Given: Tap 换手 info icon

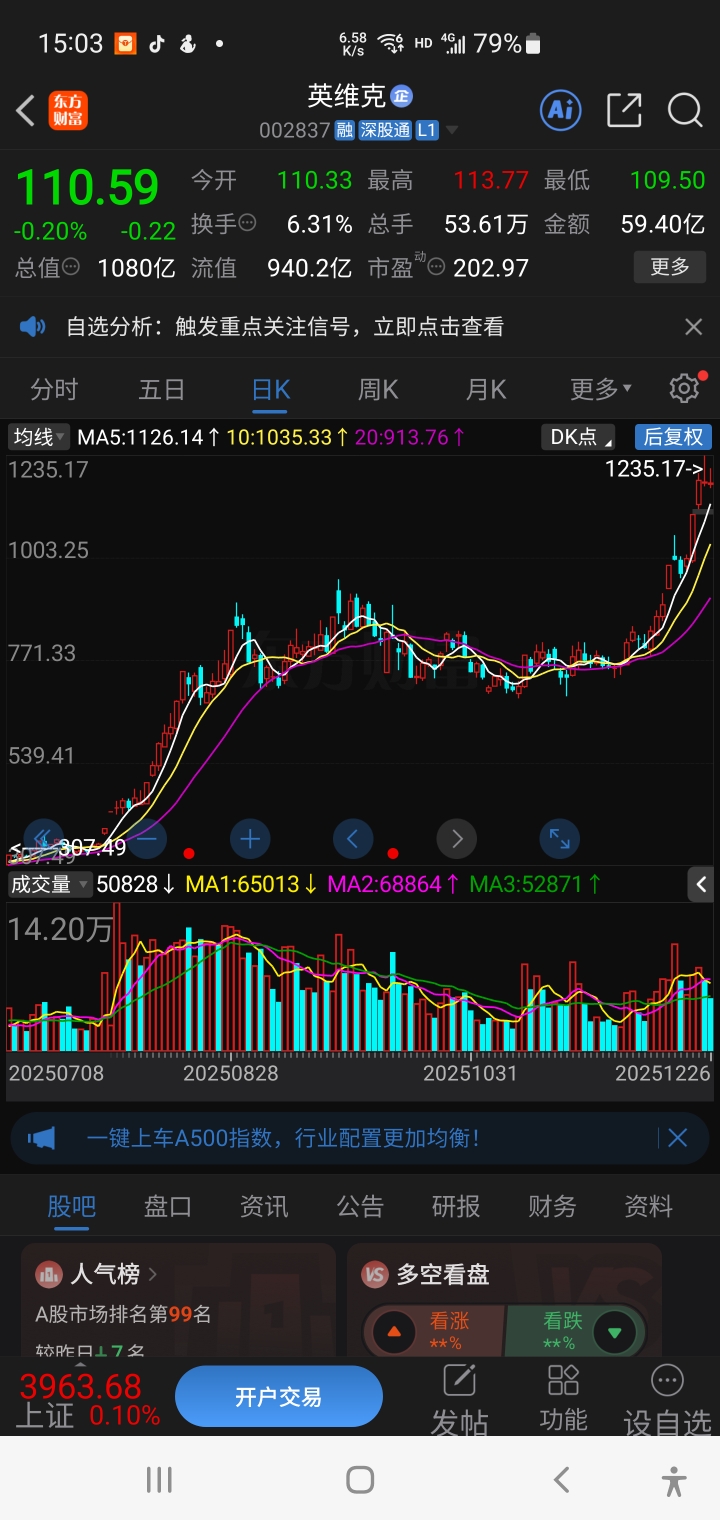Looking at the screenshot, I should tap(247, 223).
